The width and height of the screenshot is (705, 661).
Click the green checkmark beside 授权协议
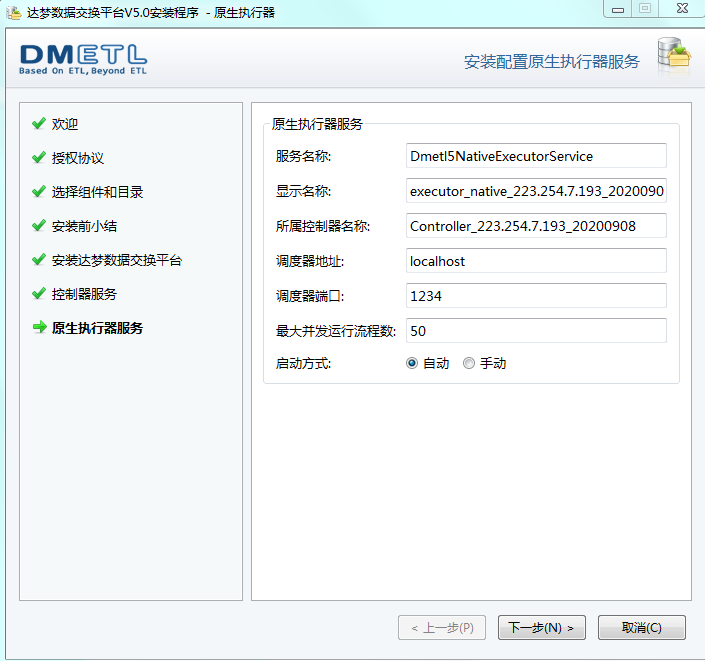pos(39,157)
